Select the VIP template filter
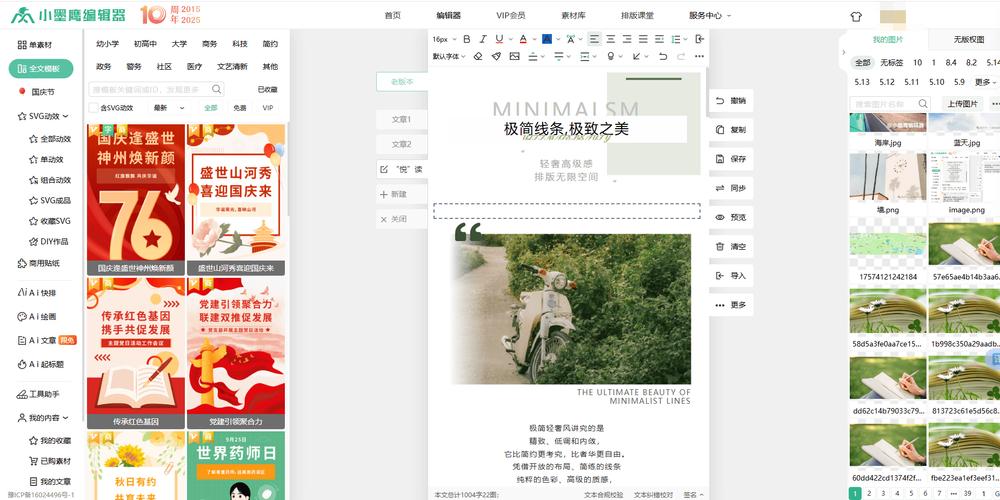Viewport: 1000px width, 500px height. click(x=267, y=108)
